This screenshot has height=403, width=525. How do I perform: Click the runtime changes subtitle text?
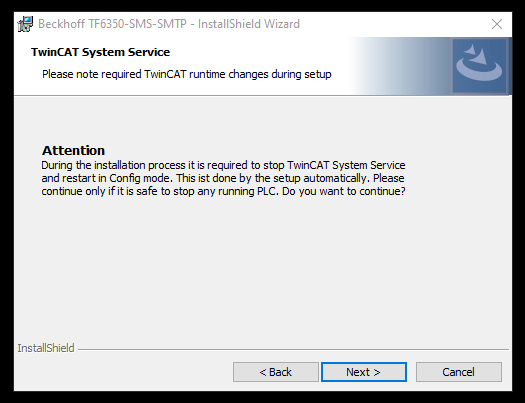coord(186,74)
